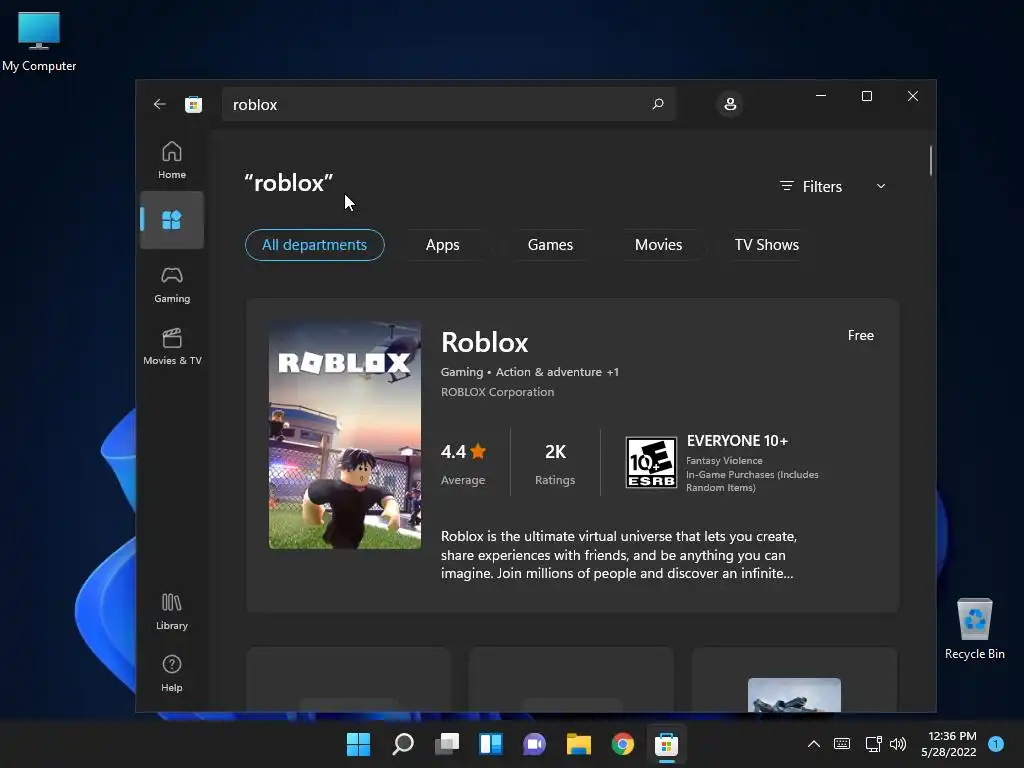The image size is (1024, 768).
Task: Open Home in the Store sidebar
Action: click(172, 160)
